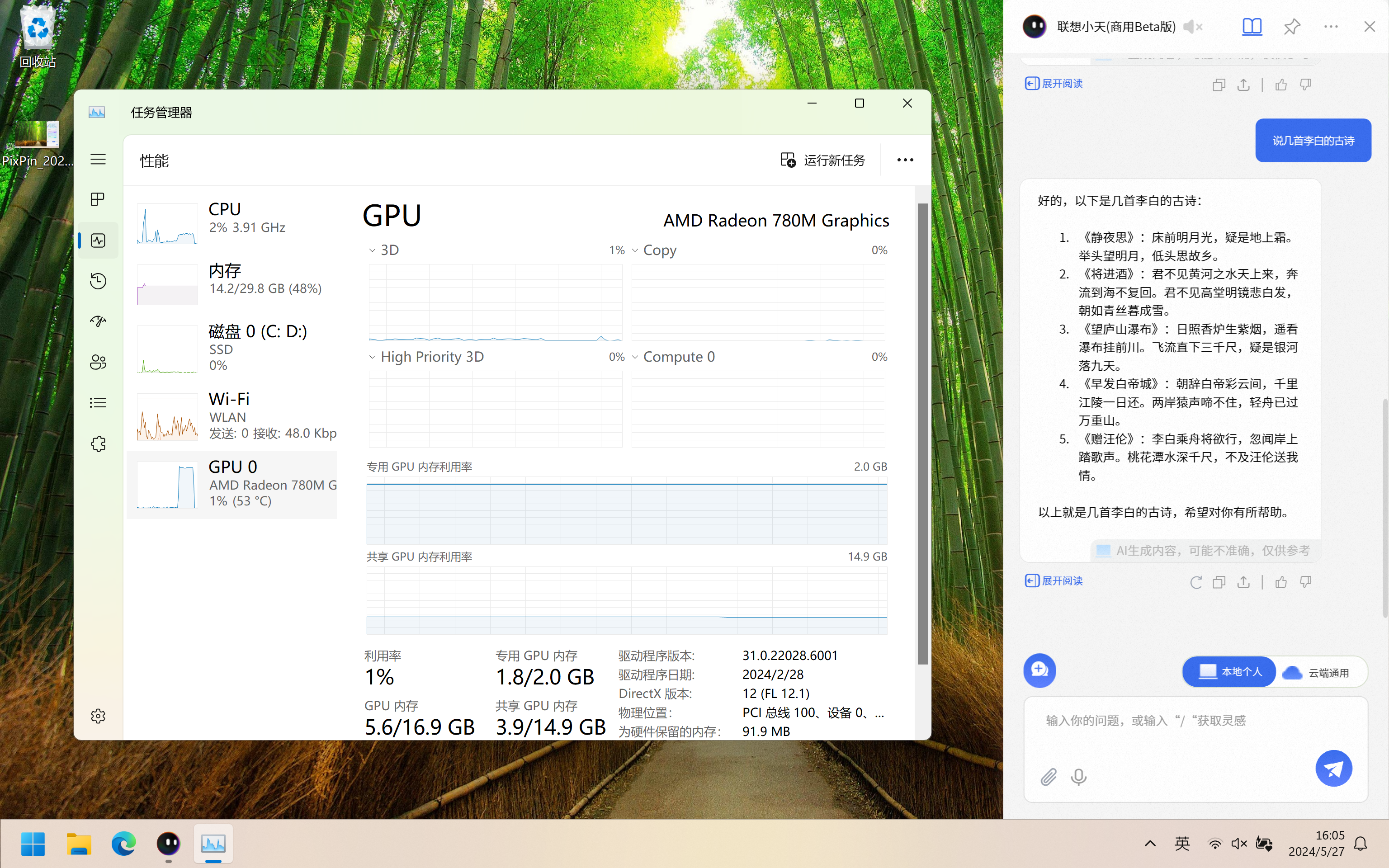Image resolution: width=1389 pixels, height=868 pixels.
Task: Open Compute 0 graph dropdown
Action: pos(635,357)
